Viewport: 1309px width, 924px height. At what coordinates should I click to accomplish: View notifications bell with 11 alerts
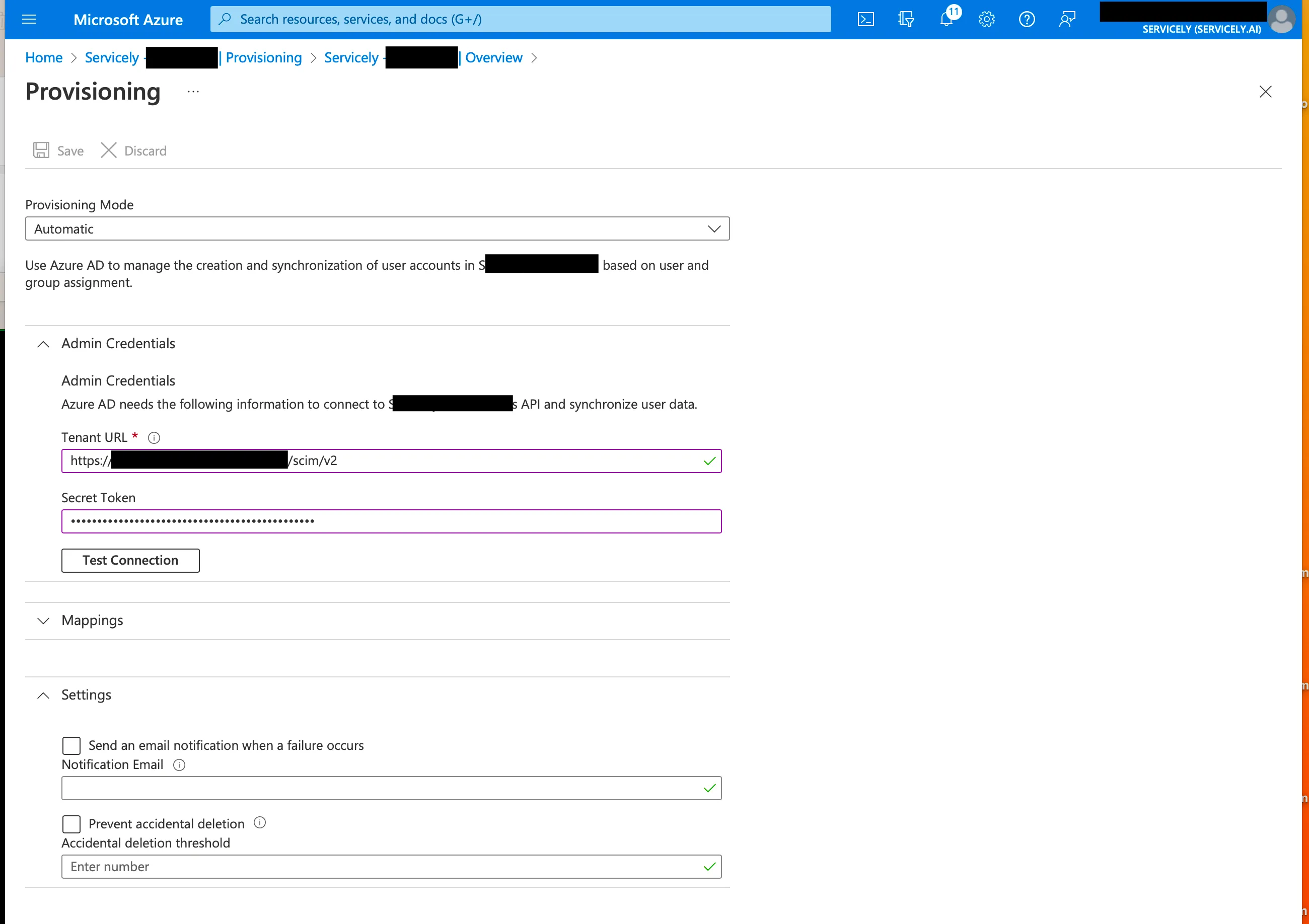pos(948,18)
